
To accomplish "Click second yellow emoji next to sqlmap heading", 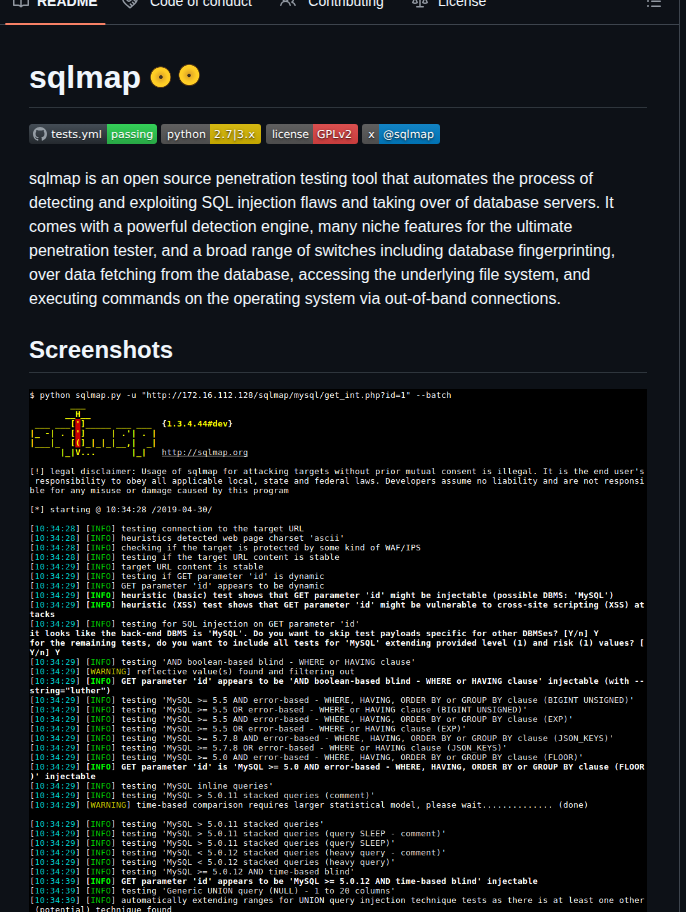I will pyautogui.click(x=189, y=75).
